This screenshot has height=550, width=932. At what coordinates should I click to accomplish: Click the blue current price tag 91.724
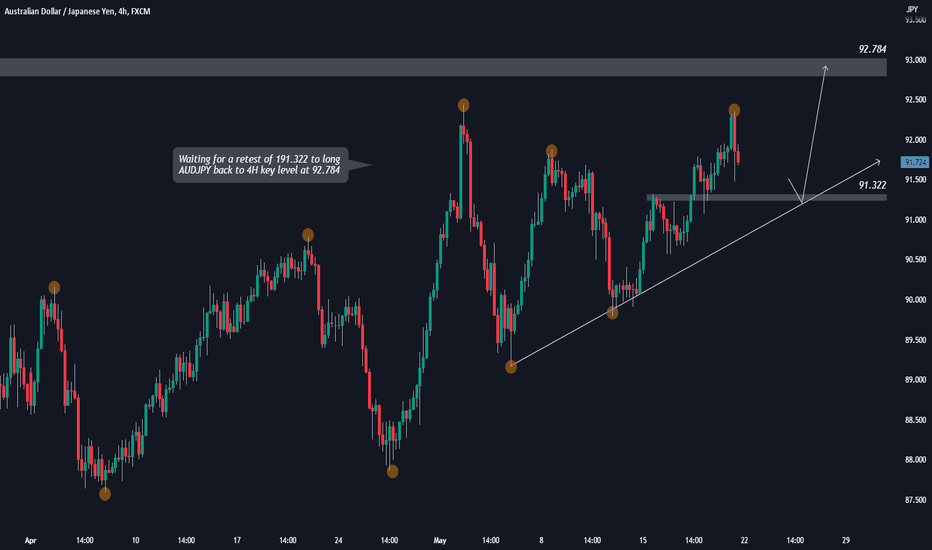click(x=914, y=162)
